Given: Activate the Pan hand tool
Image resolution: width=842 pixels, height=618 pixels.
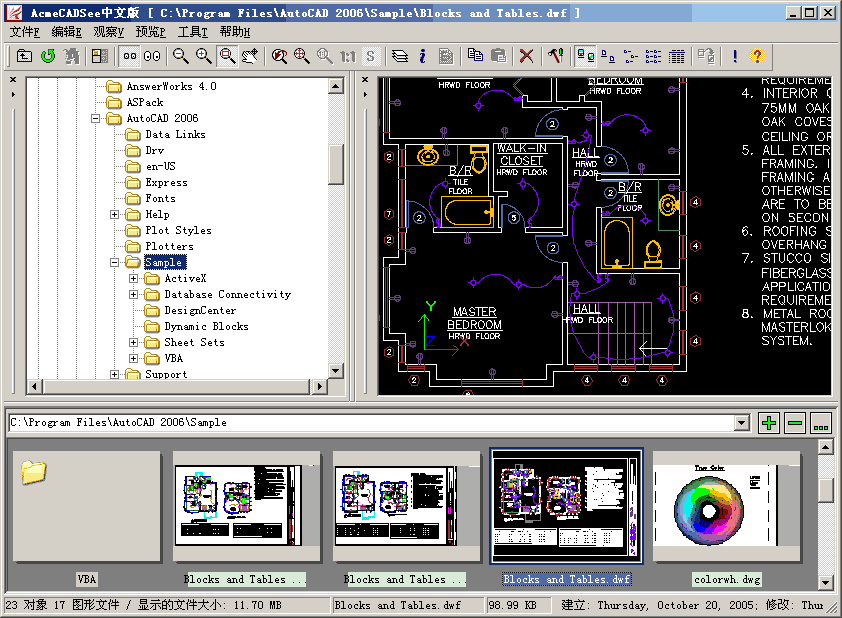Looking at the screenshot, I should click(250, 56).
